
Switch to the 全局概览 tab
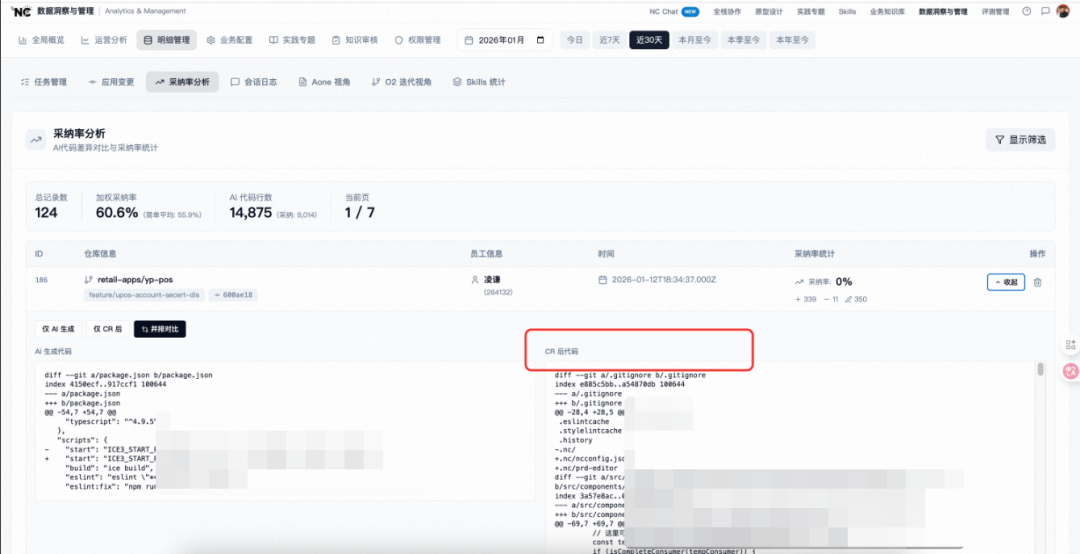pos(41,40)
